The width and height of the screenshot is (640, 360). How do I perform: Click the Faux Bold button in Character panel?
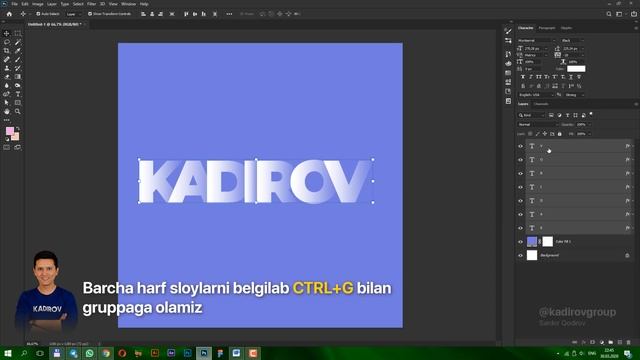[x=523, y=77]
